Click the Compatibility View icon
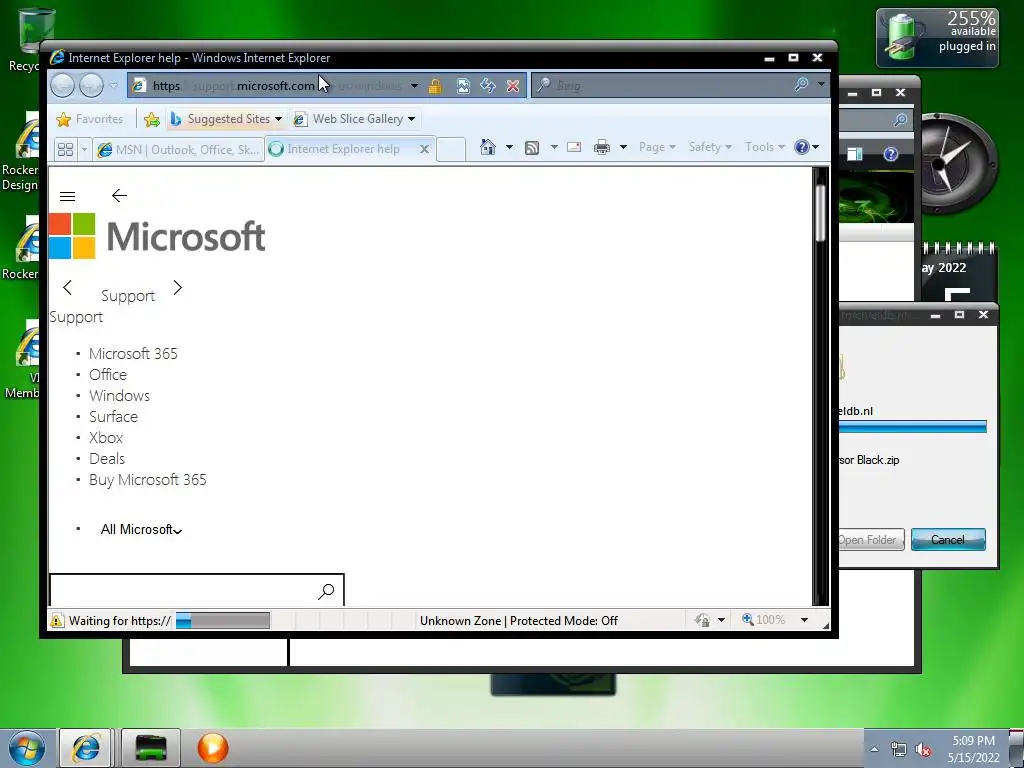This screenshot has height=768, width=1024. coord(463,86)
